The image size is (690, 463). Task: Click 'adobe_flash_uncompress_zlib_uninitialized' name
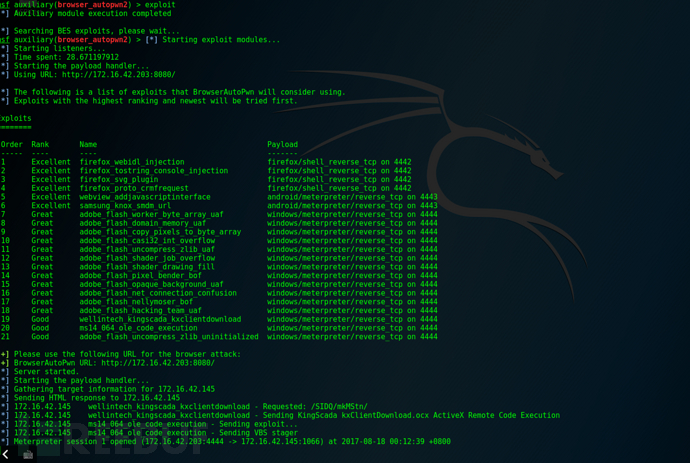(169, 337)
